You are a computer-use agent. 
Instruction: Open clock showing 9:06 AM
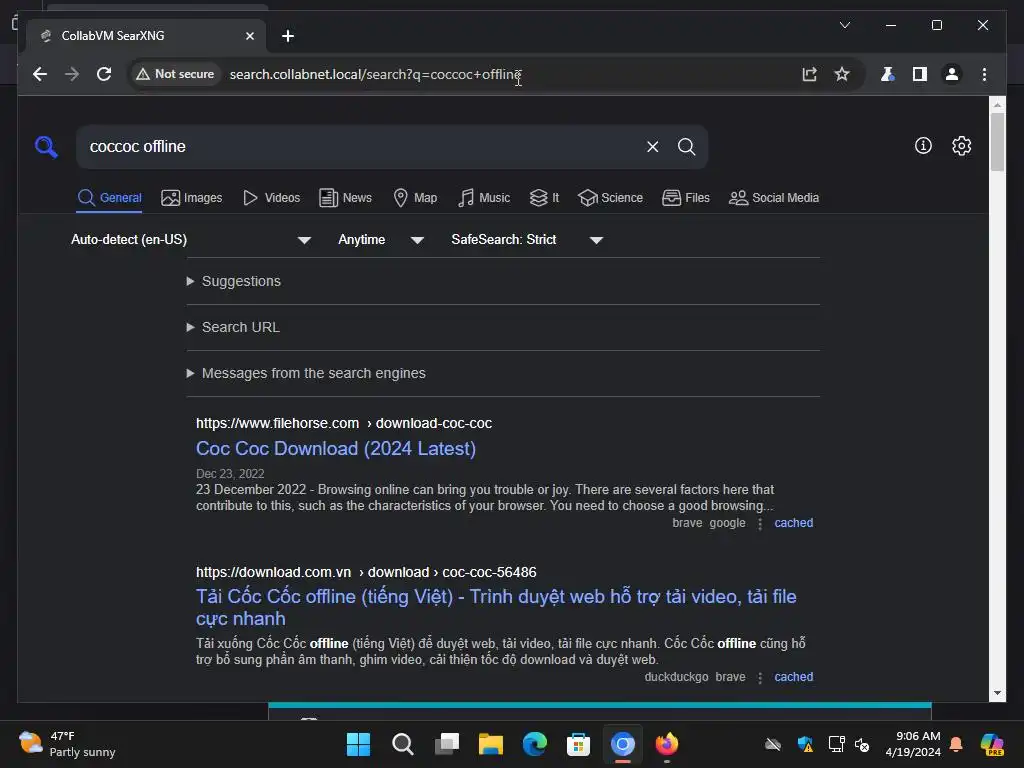click(912, 744)
